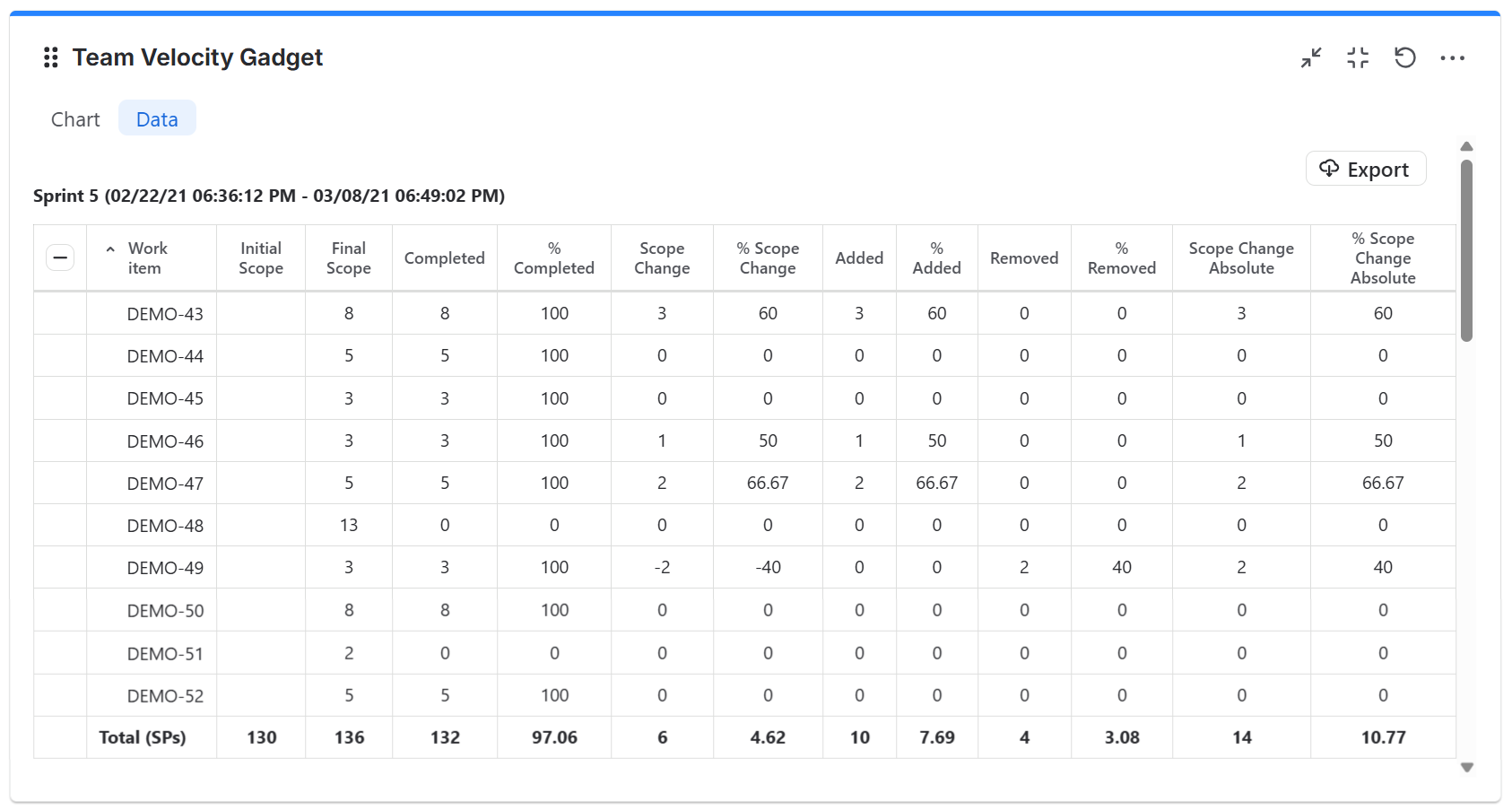Click the Initial Scope column header
The width and height of the screenshot is (1512, 811).
click(x=261, y=258)
